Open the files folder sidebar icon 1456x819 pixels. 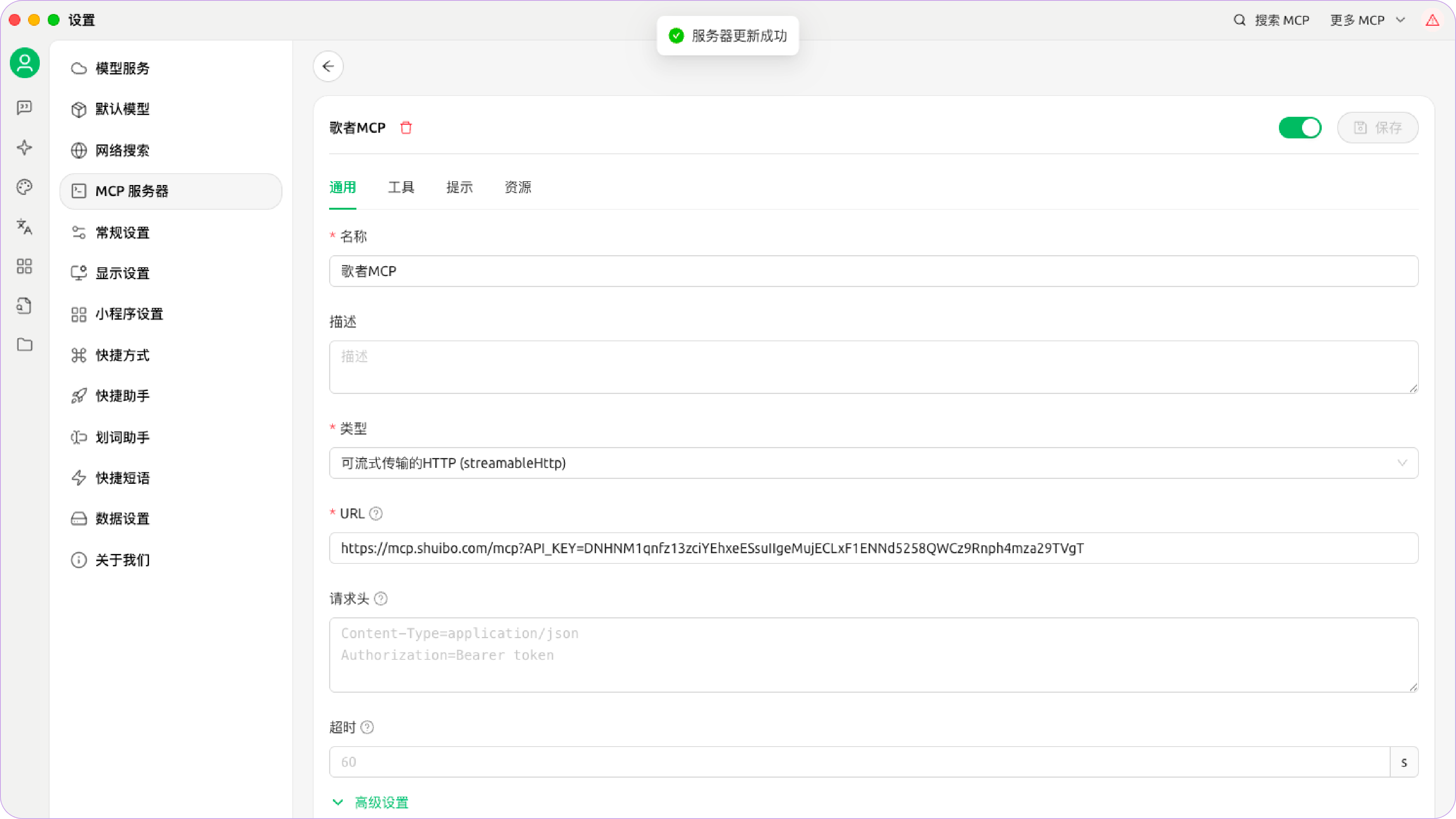click(24, 345)
